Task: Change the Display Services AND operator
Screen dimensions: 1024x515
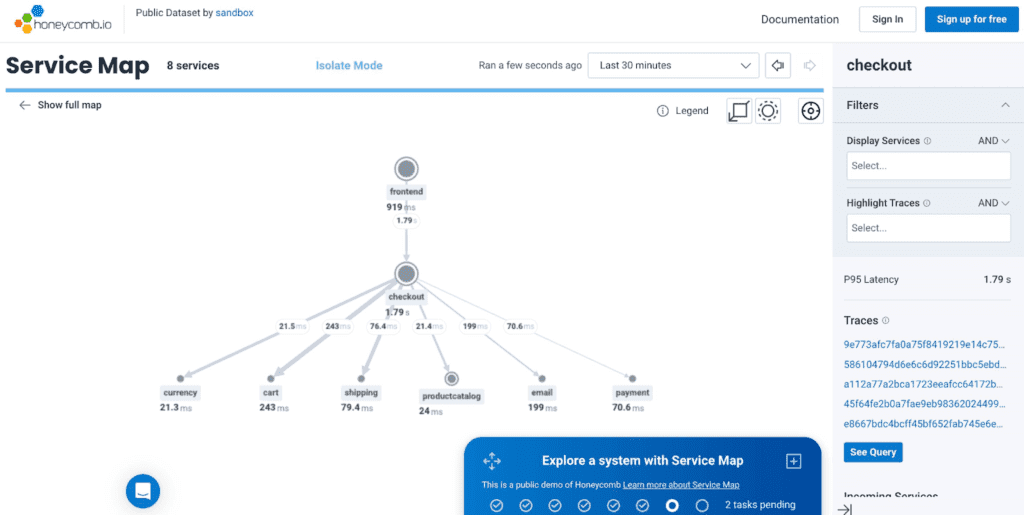Action: pos(993,141)
